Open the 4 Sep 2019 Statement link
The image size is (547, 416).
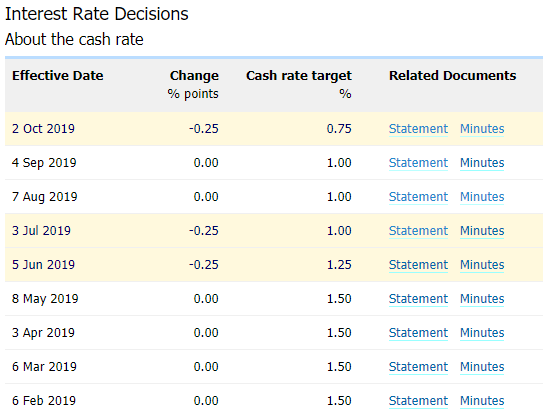click(418, 163)
